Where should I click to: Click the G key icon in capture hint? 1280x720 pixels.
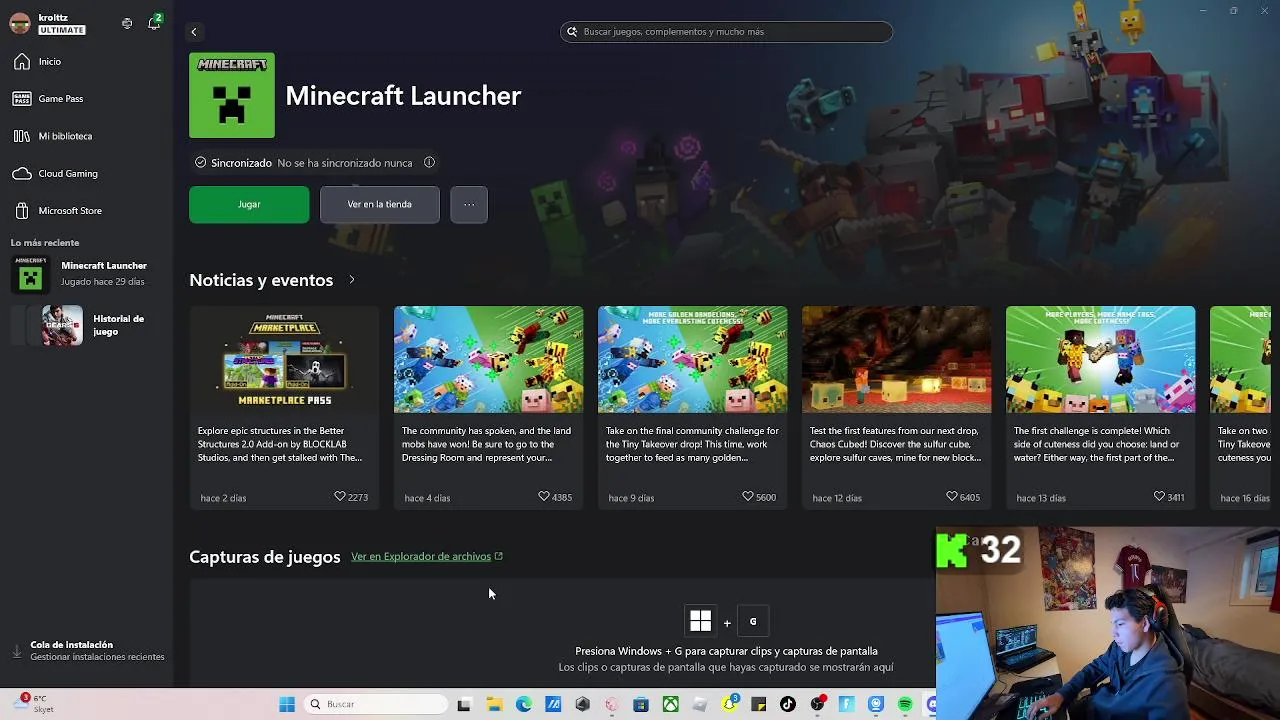click(x=753, y=622)
